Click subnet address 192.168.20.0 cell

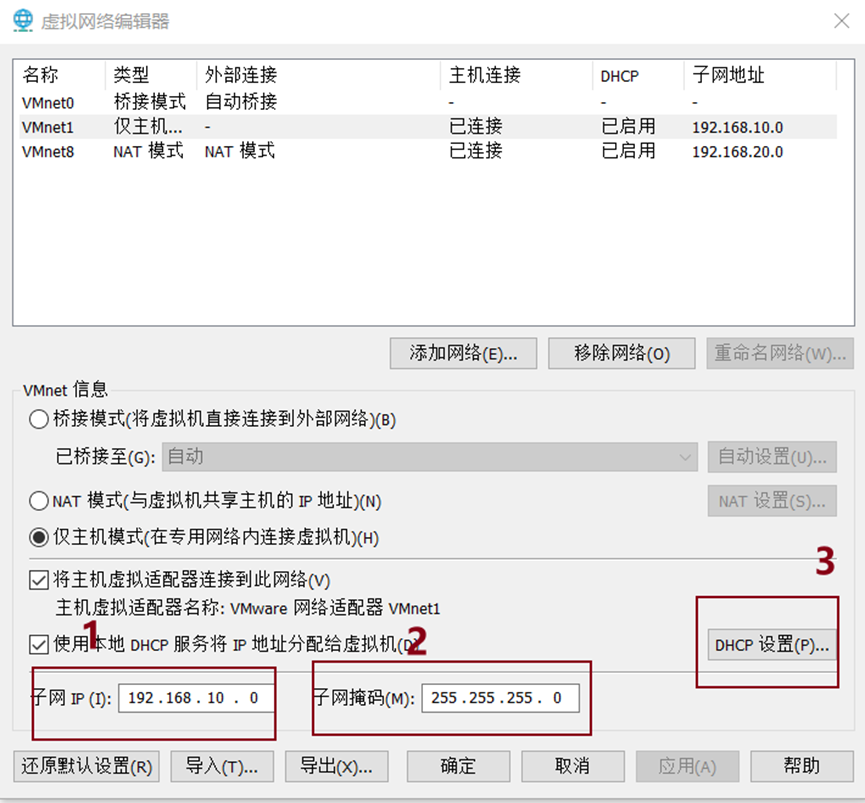(x=738, y=152)
